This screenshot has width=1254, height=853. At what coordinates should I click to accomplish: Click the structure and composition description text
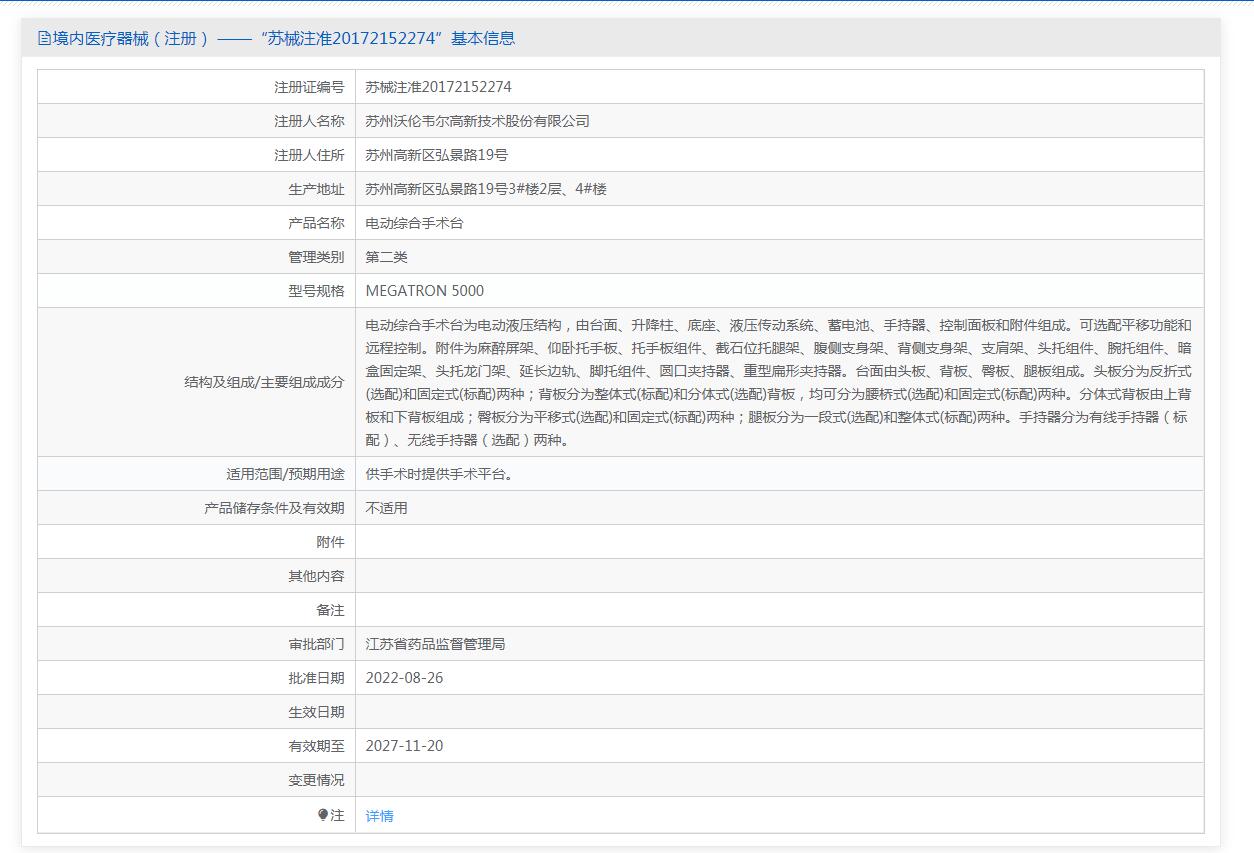(x=778, y=382)
